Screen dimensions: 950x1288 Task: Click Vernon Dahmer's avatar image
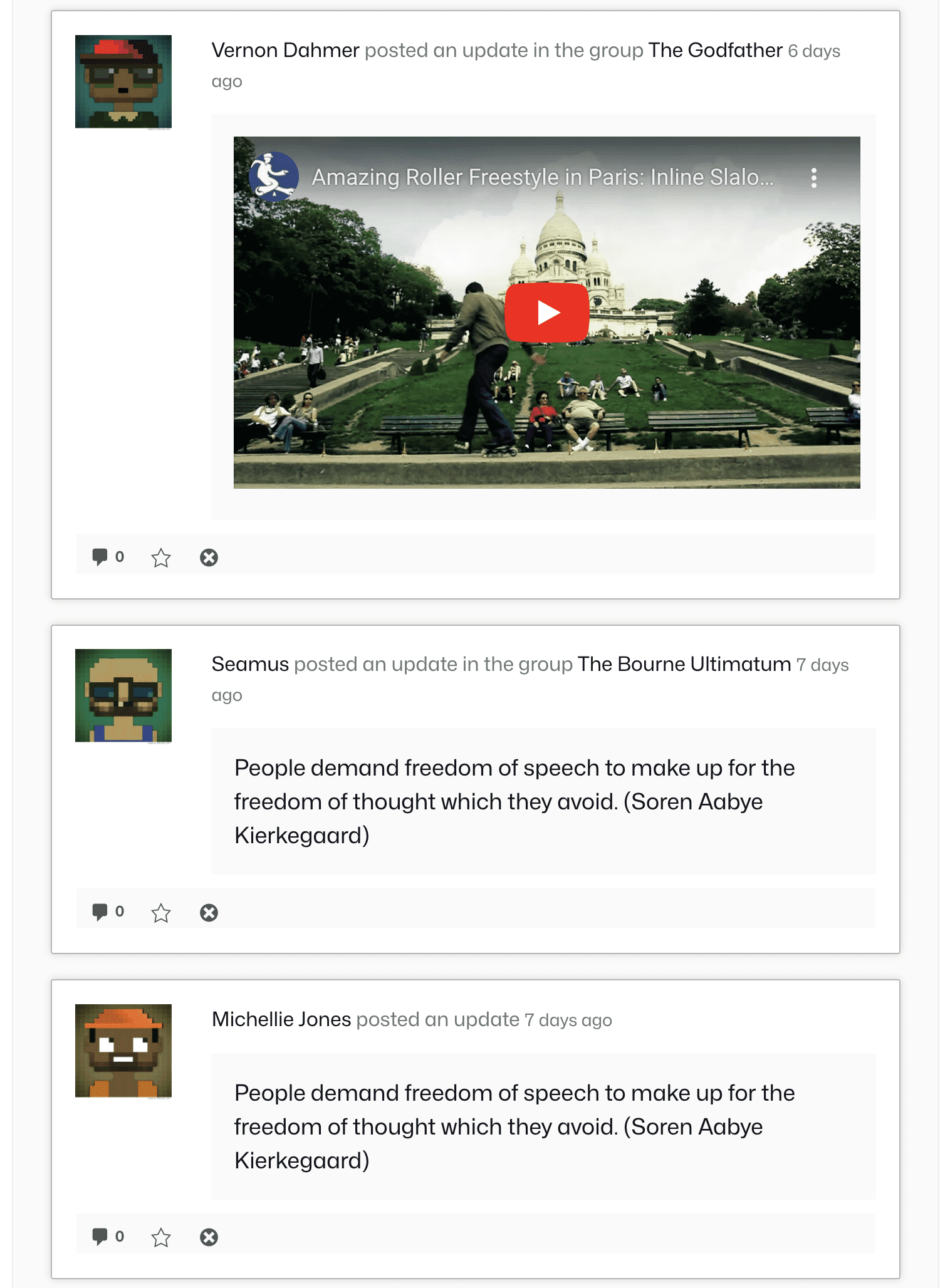[x=123, y=82]
